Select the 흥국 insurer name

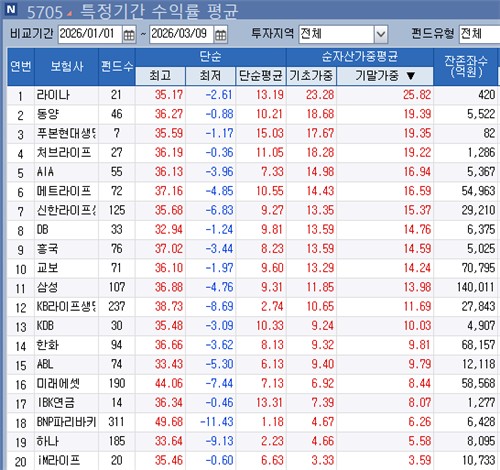pos(47,249)
